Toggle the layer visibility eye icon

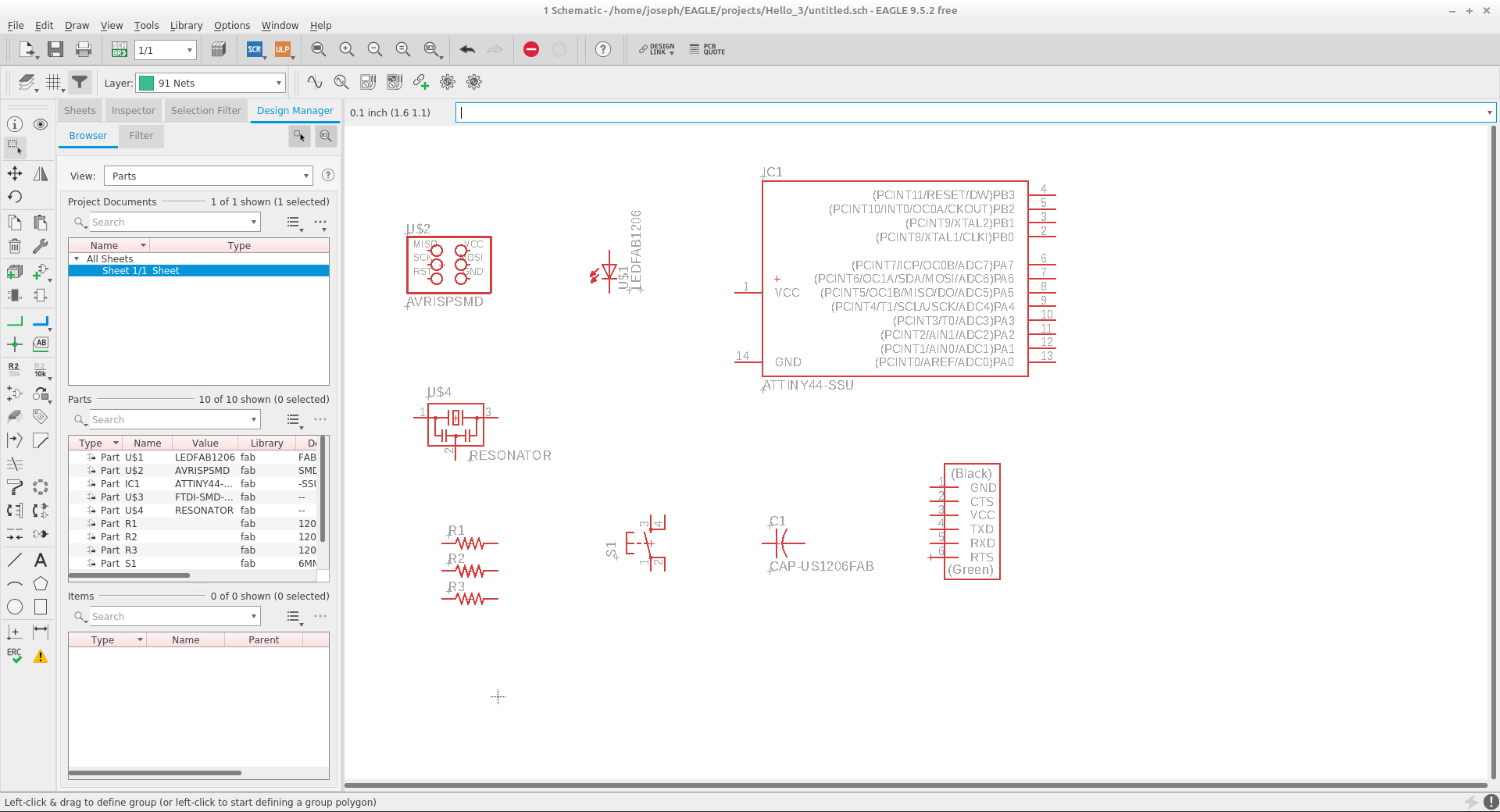point(41,124)
